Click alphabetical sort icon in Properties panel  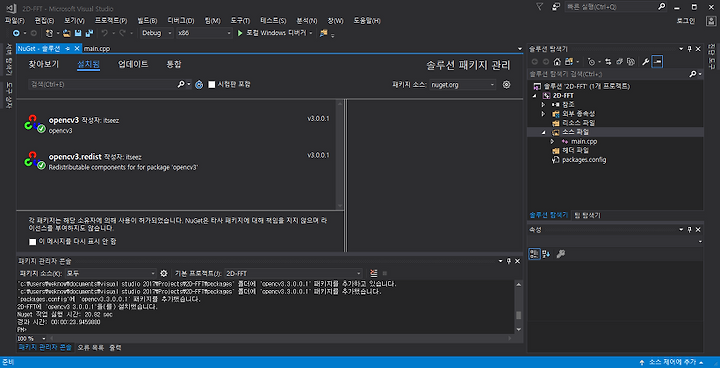tap(546, 254)
